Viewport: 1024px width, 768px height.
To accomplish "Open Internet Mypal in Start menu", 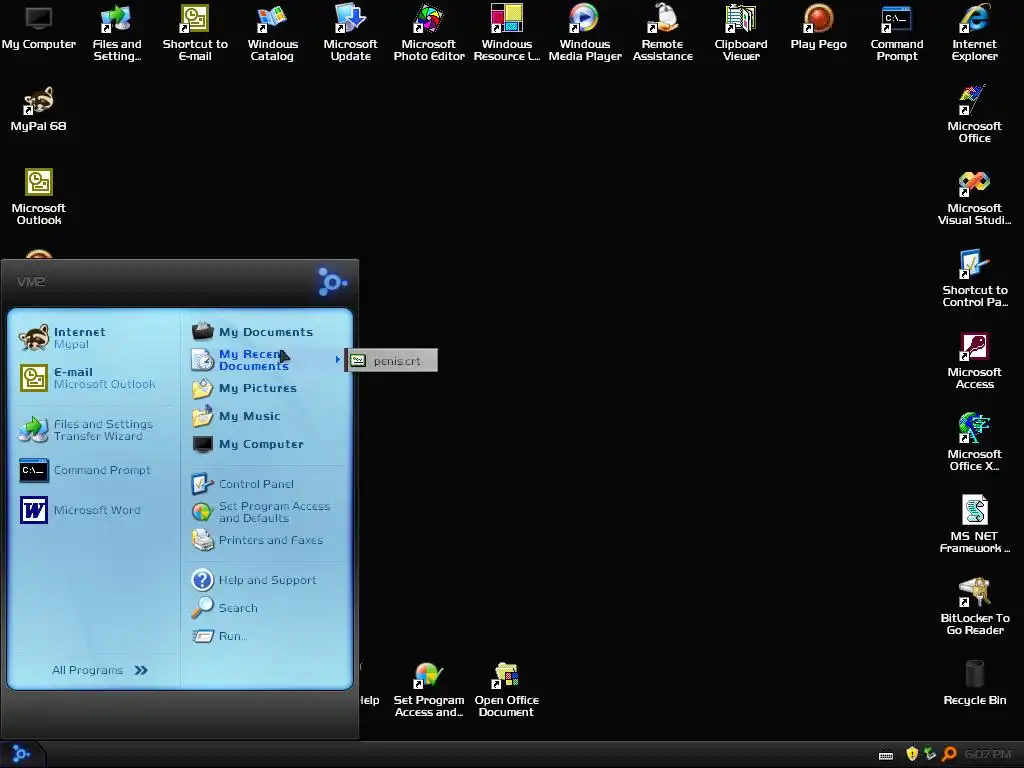I will coord(95,338).
